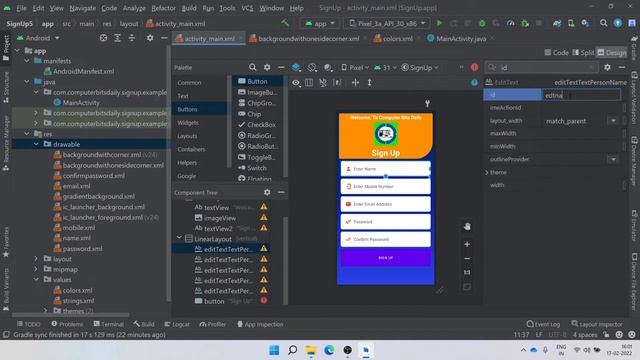Click the Debug app bug icon

coord(482,23)
